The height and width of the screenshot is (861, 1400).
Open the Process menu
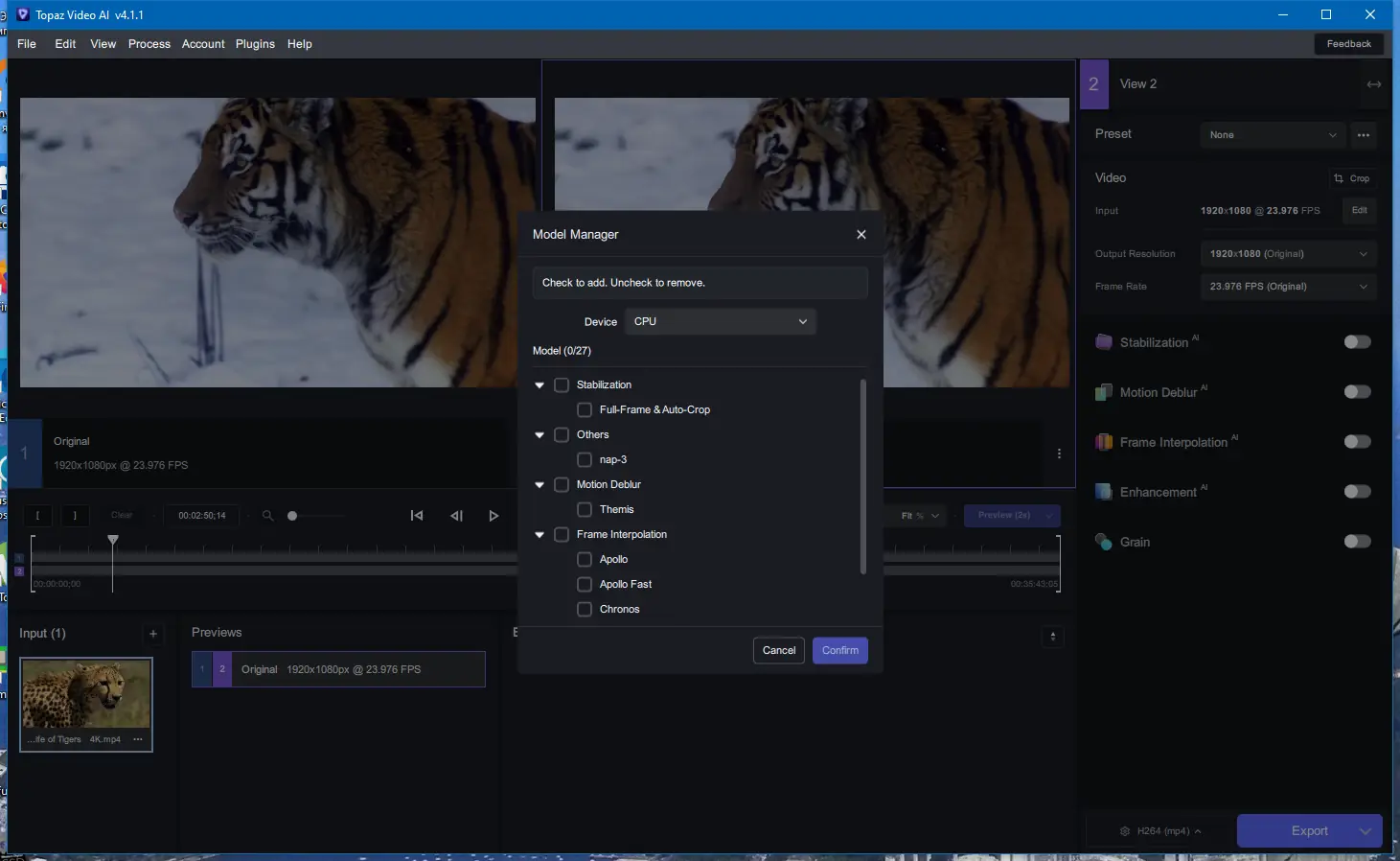click(x=149, y=44)
